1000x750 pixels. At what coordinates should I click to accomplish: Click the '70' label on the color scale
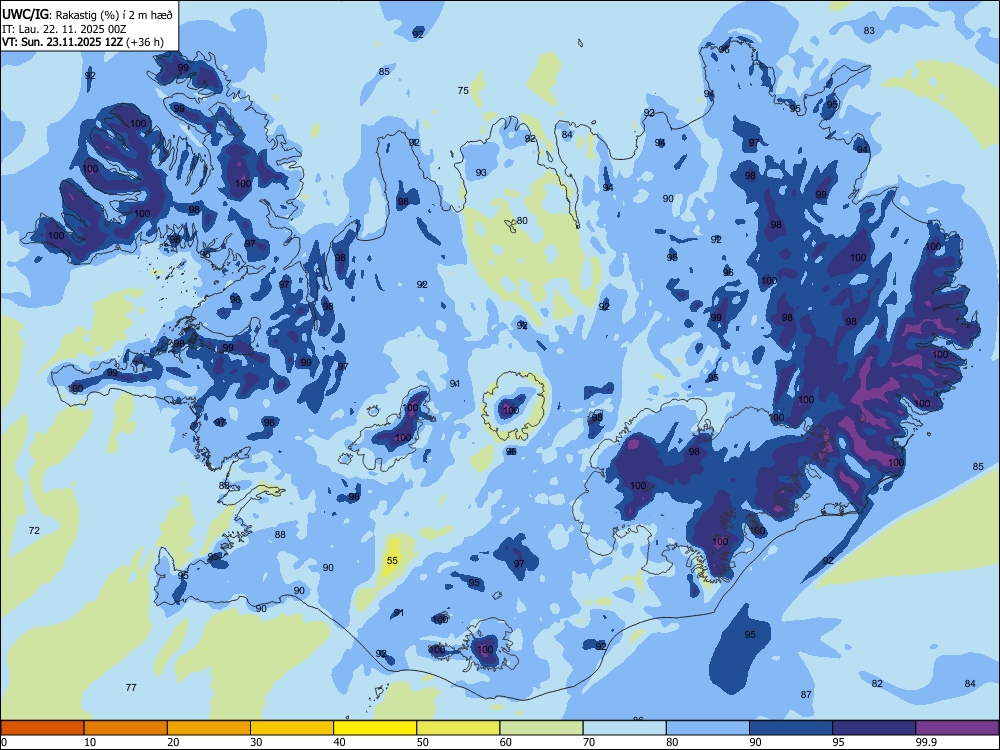589,742
